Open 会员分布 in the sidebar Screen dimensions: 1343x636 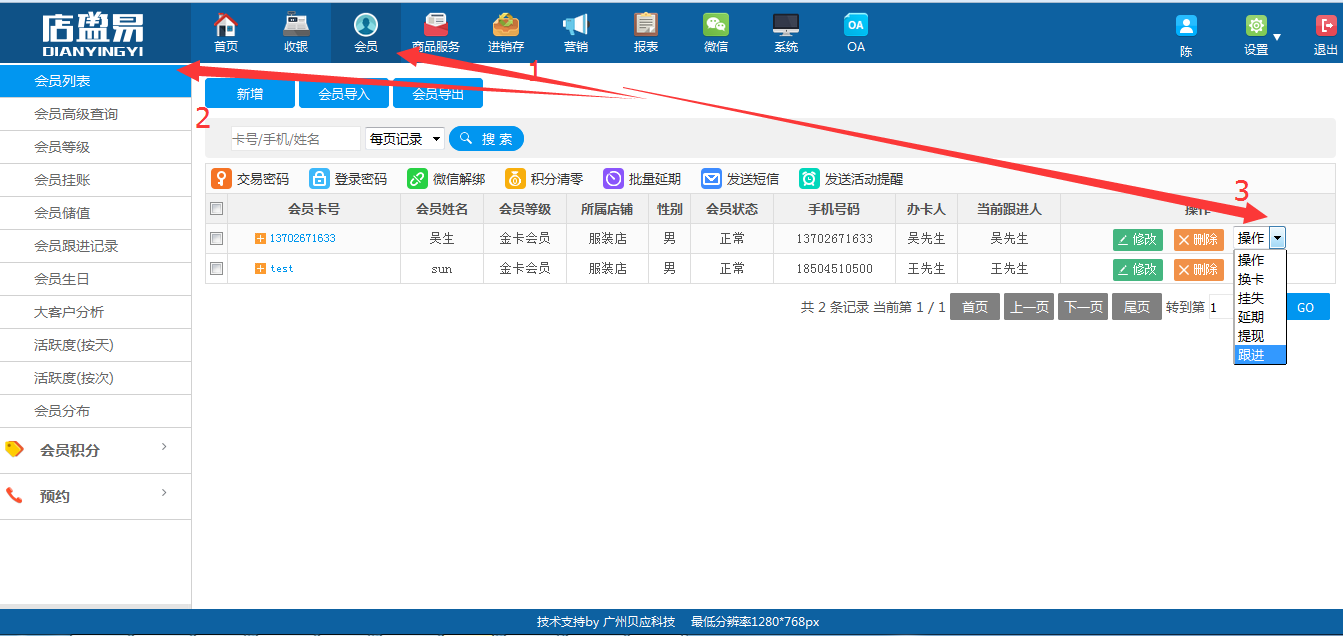tap(95, 411)
